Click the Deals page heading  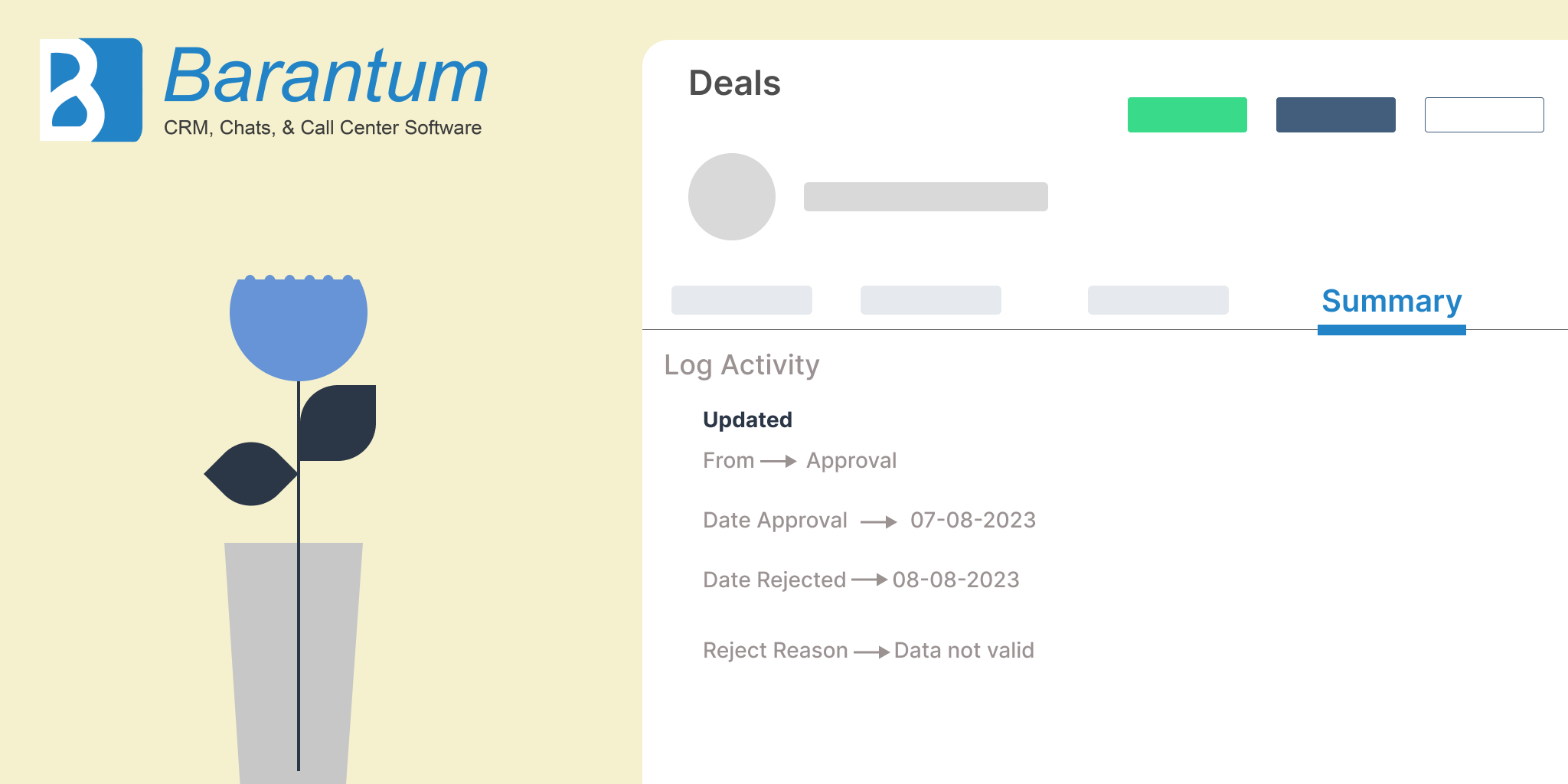734,83
